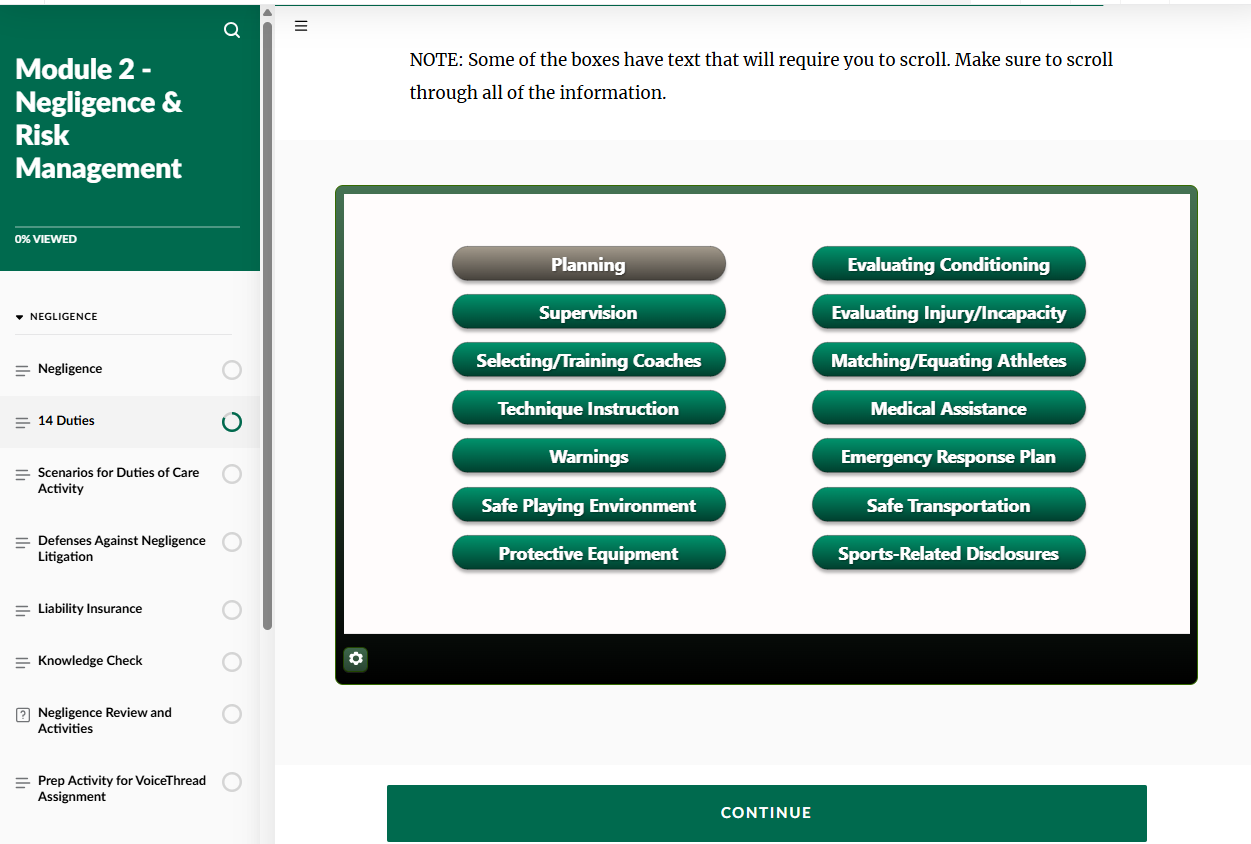Open course search with the magnifying glass icon

tap(231, 30)
